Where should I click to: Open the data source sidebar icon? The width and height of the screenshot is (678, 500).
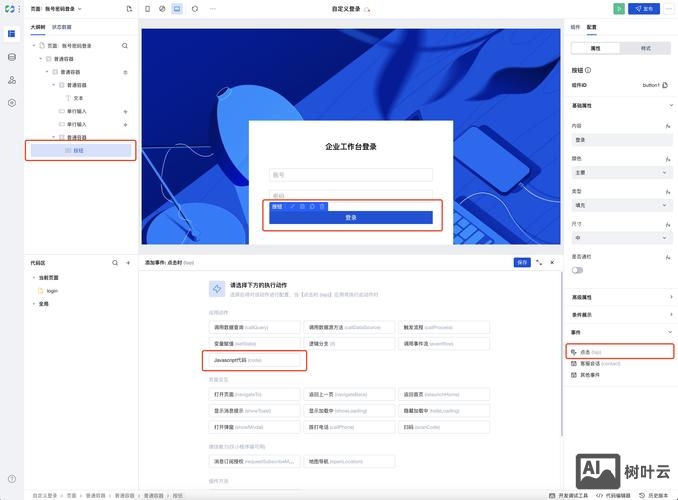pos(12,56)
